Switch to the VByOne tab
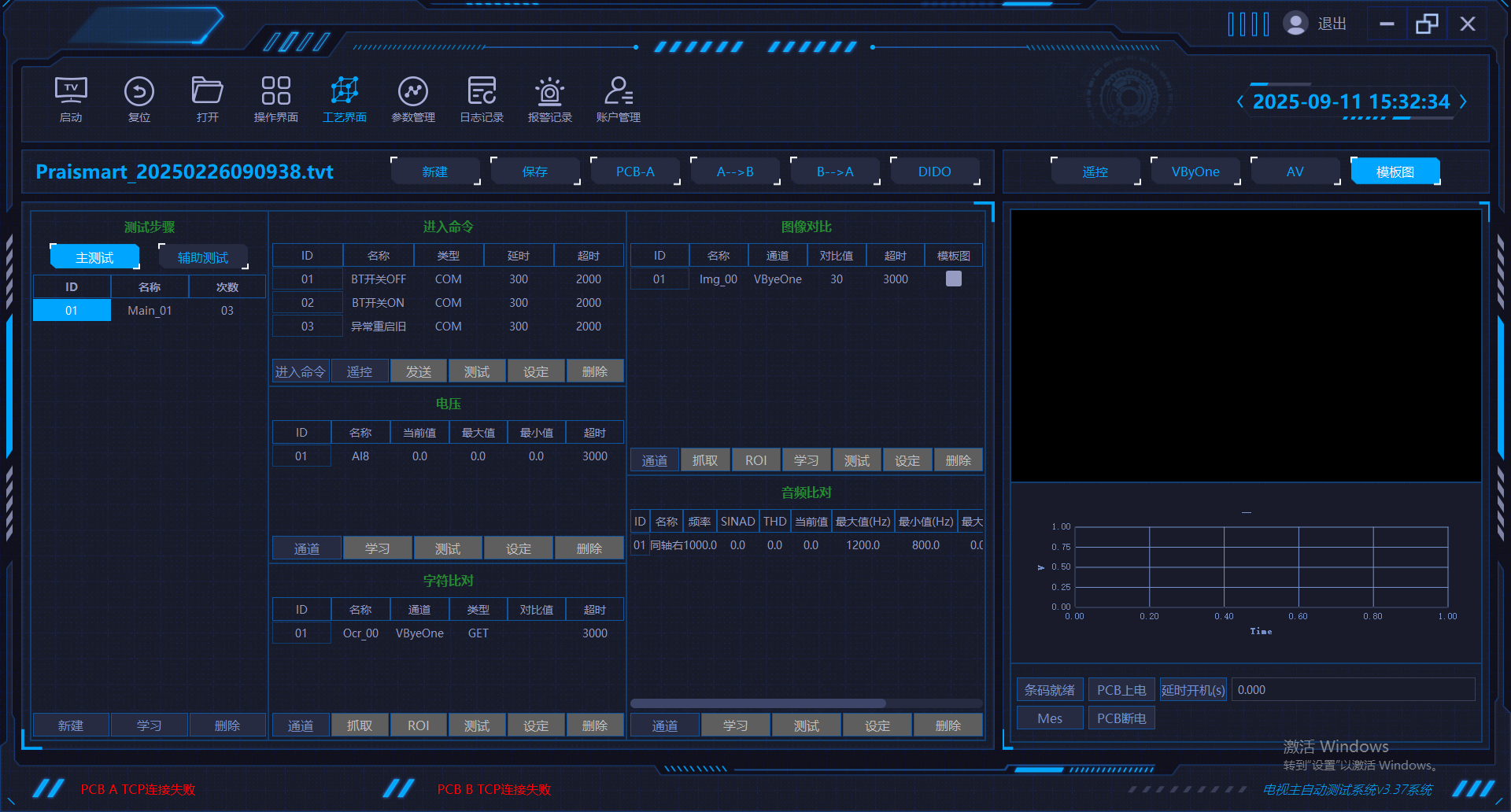 [x=1195, y=172]
